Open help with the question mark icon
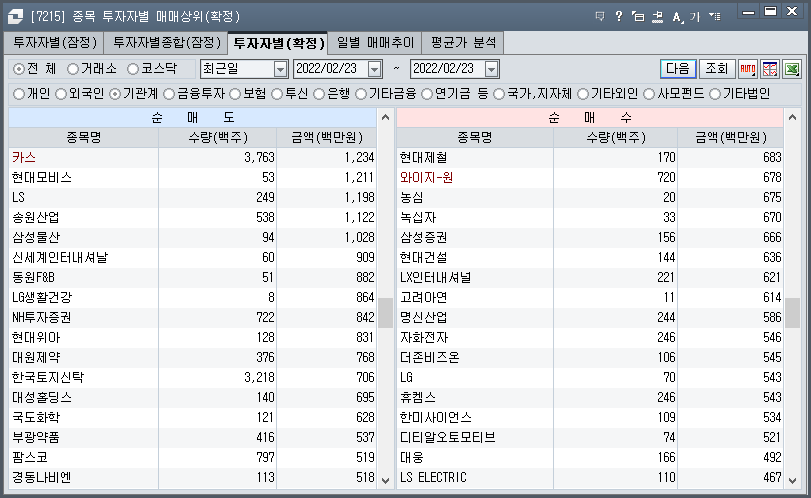This screenshot has width=811, height=498. 619,17
